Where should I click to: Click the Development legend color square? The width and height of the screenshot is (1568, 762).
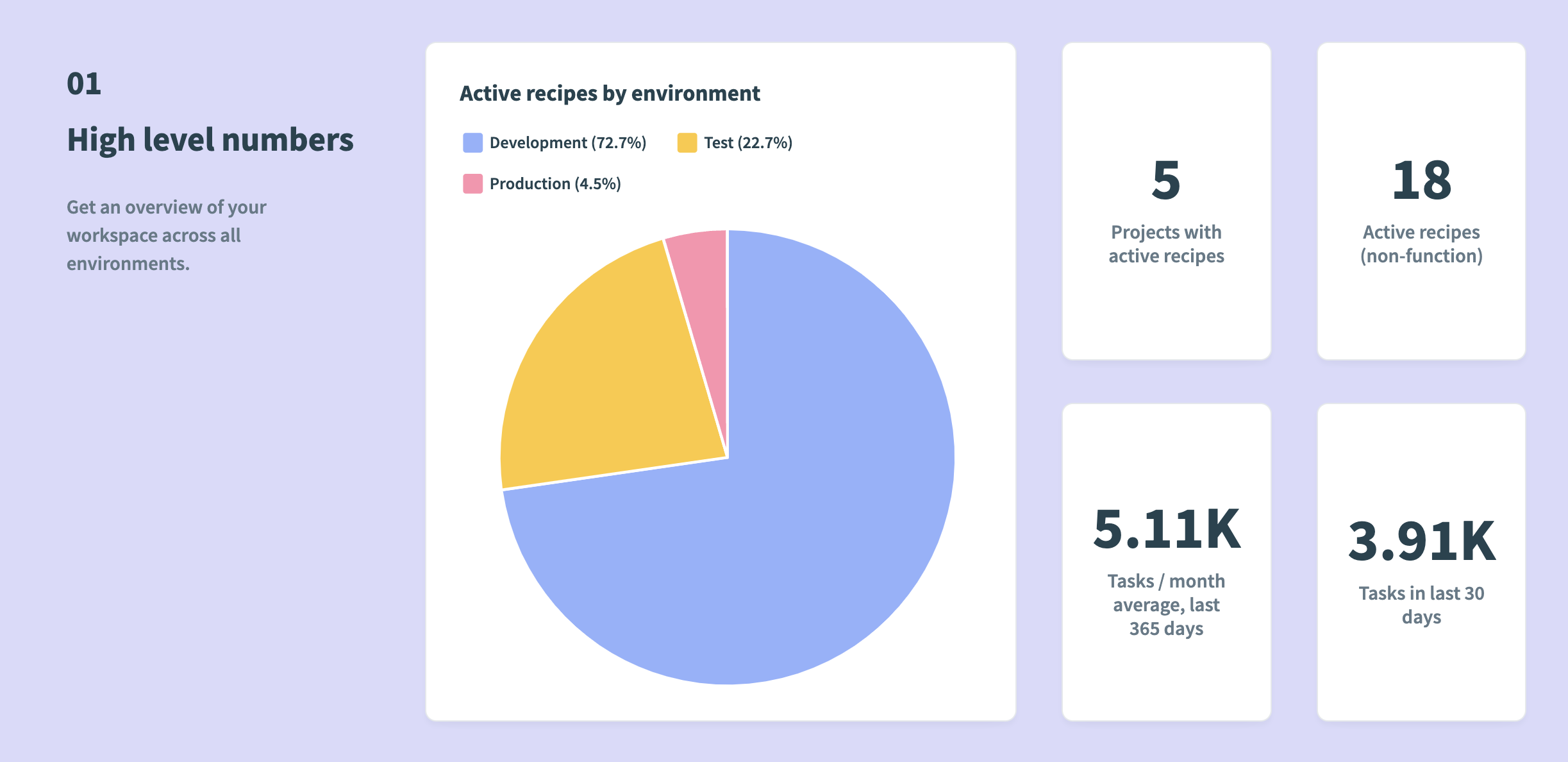tap(472, 142)
